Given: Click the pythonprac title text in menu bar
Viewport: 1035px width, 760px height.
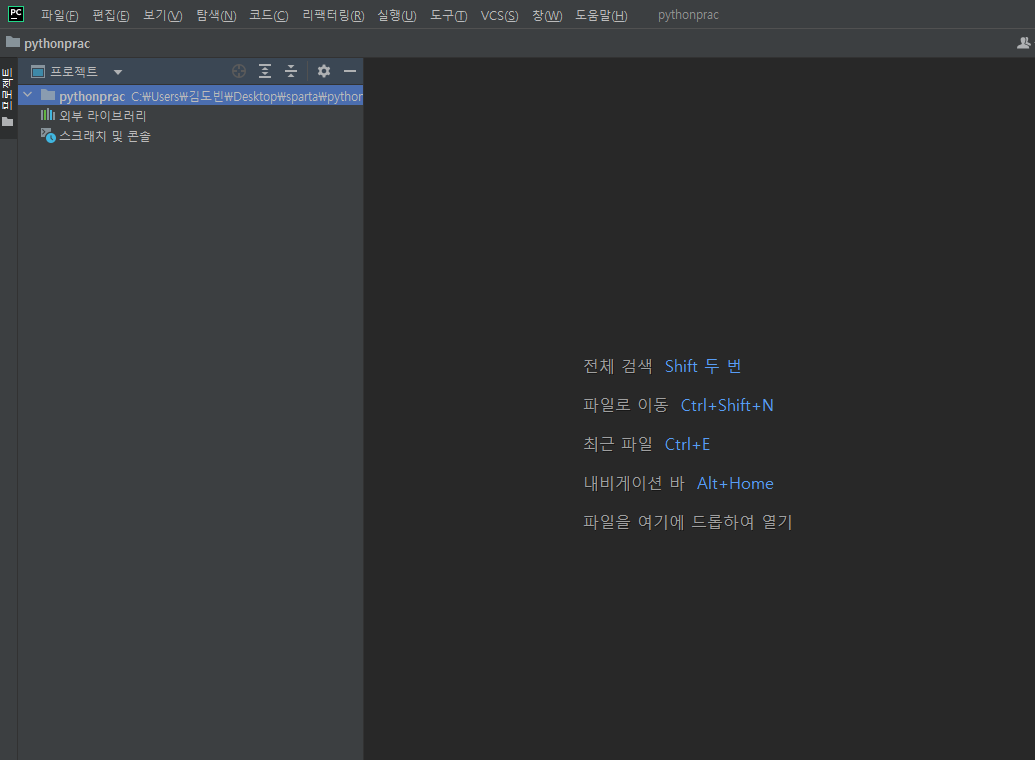Looking at the screenshot, I should tap(688, 15).
